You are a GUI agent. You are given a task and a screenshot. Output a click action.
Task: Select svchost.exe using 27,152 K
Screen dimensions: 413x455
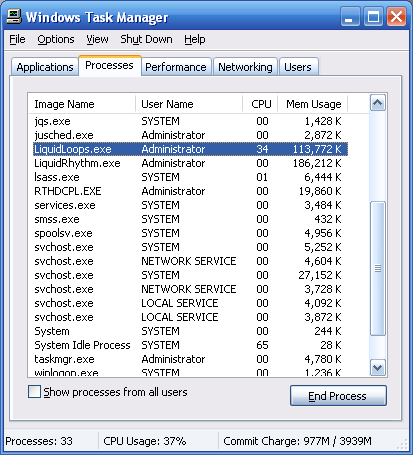tap(191, 275)
